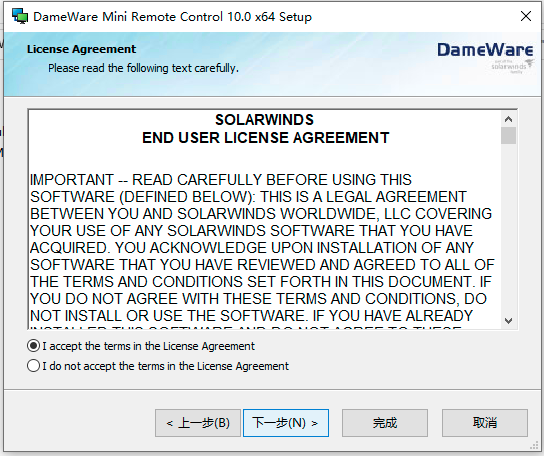Image resolution: width=544 pixels, height=456 pixels.
Task: Click the license scrollbar thumb
Action: pyautogui.click(x=508, y=135)
